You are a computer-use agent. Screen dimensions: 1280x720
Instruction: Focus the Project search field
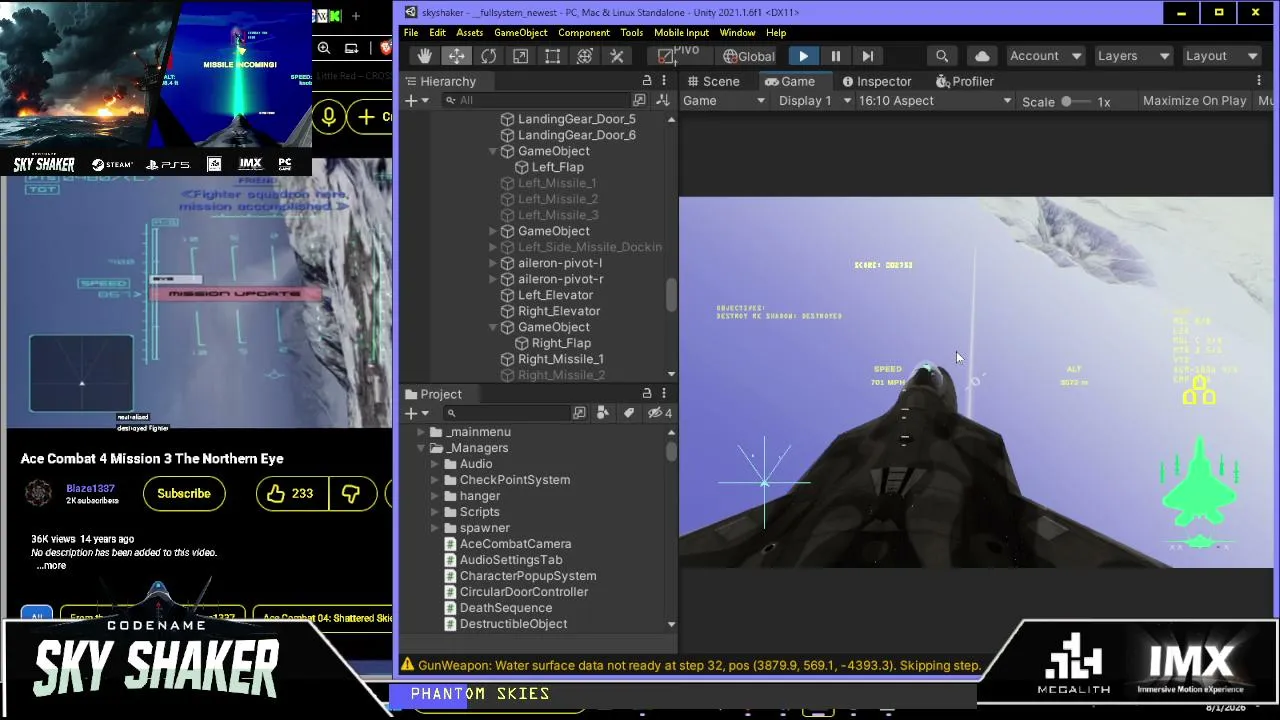click(506, 413)
